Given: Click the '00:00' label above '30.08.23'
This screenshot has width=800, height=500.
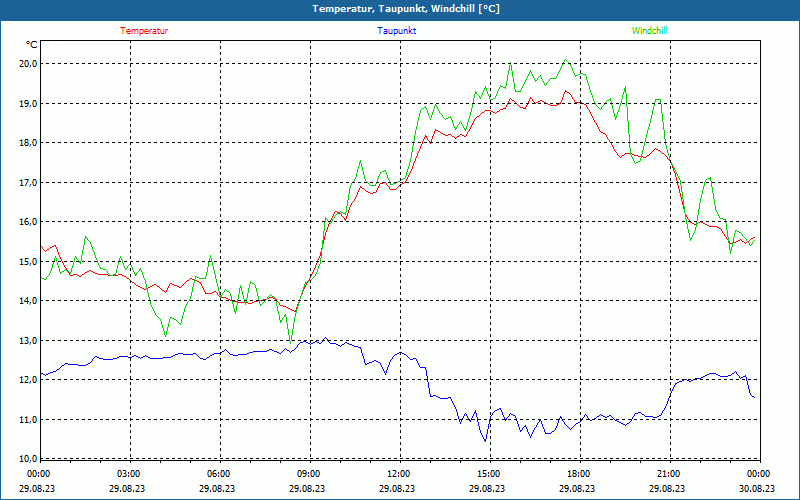Looking at the screenshot, I should 758,474.
